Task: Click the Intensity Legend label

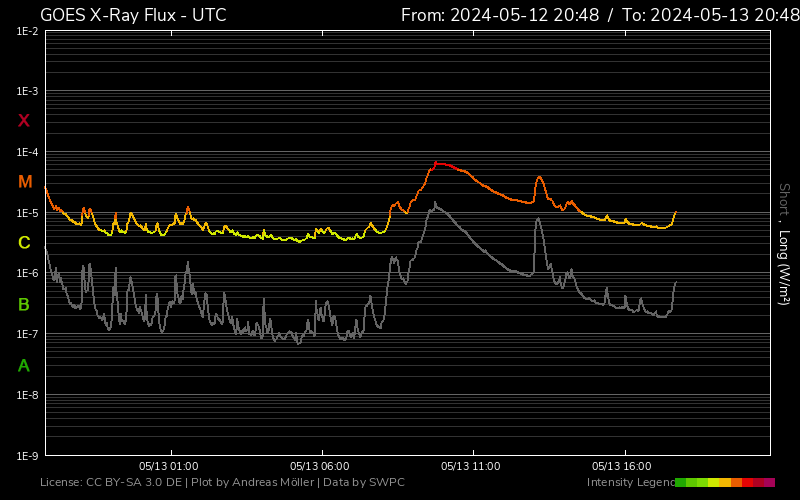Action: pos(631,483)
